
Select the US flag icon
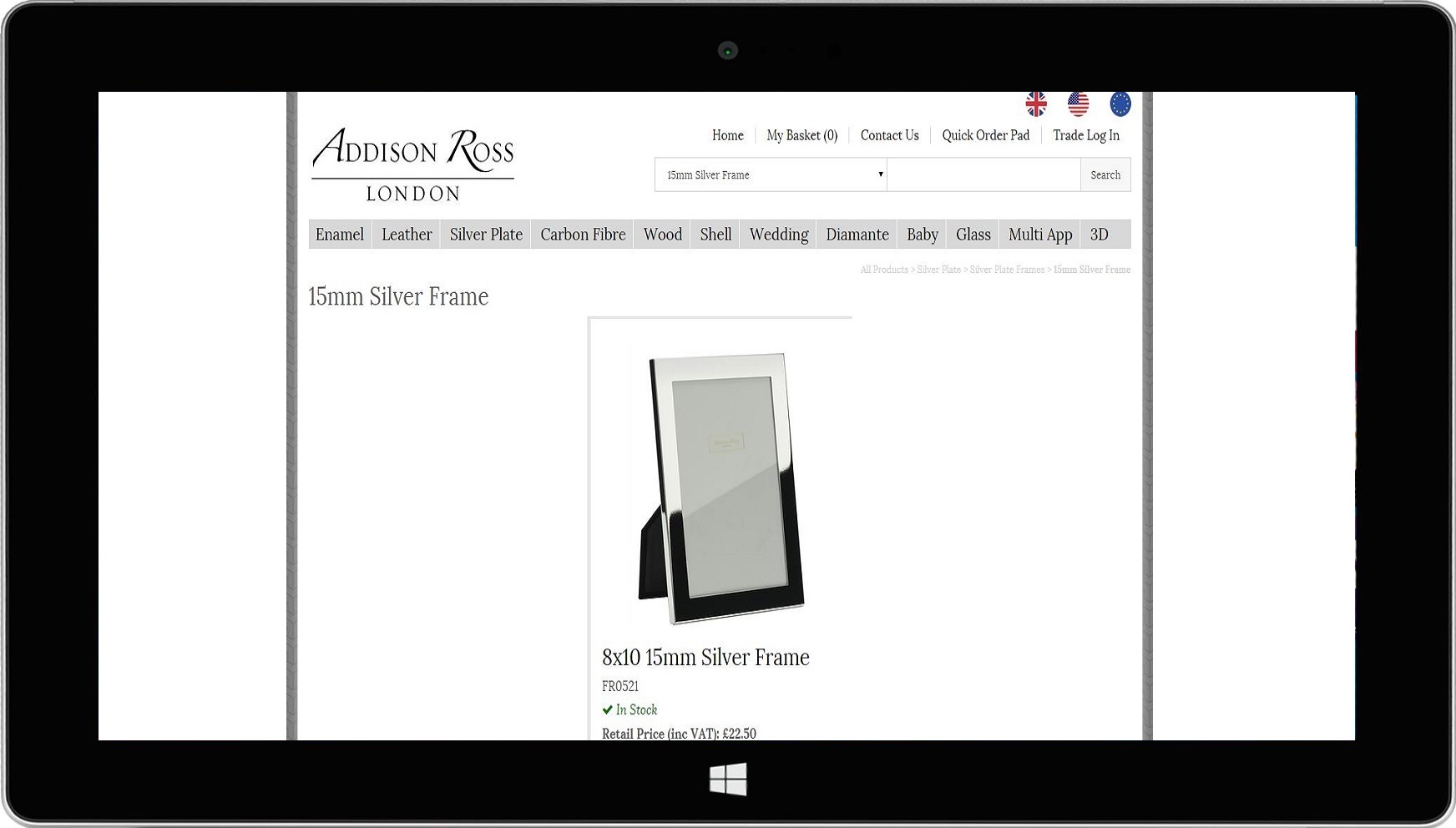coord(1078,104)
